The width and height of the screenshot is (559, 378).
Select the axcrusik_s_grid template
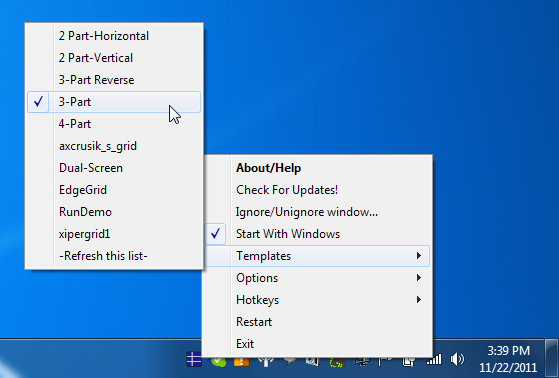(x=114, y=146)
